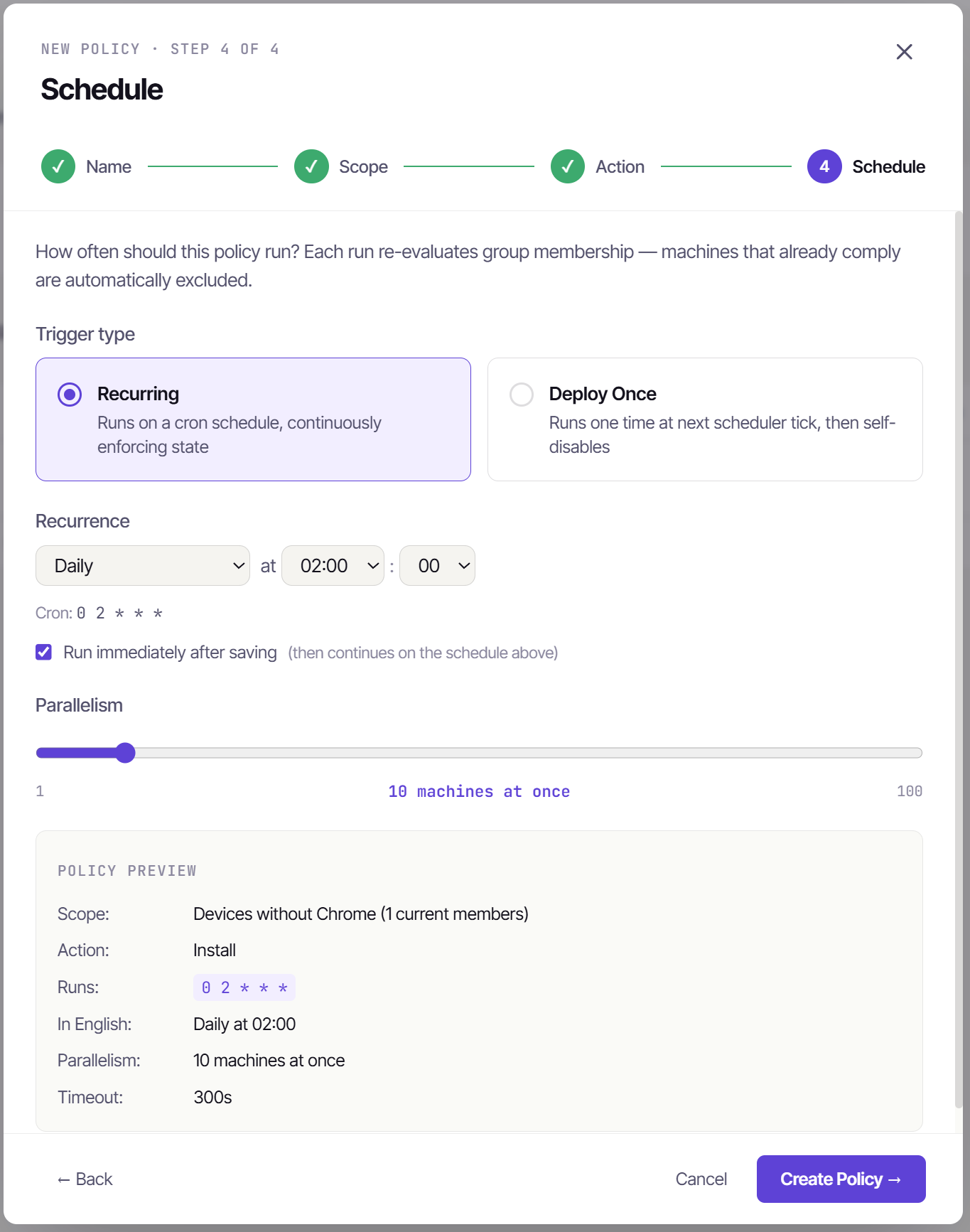Click Create Policy button
Viewport: 970px width, 1232px height.
pos(841,1179)
